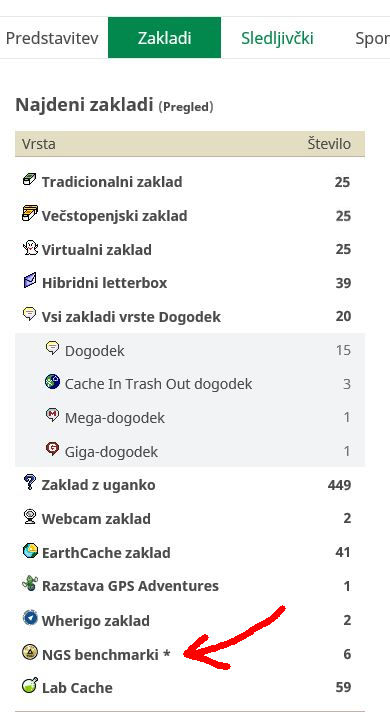This screenshot has width=390, height=712.
Task: Click the Večstopenjski zaklad multi-cache icon
Action: coord(30,213)
